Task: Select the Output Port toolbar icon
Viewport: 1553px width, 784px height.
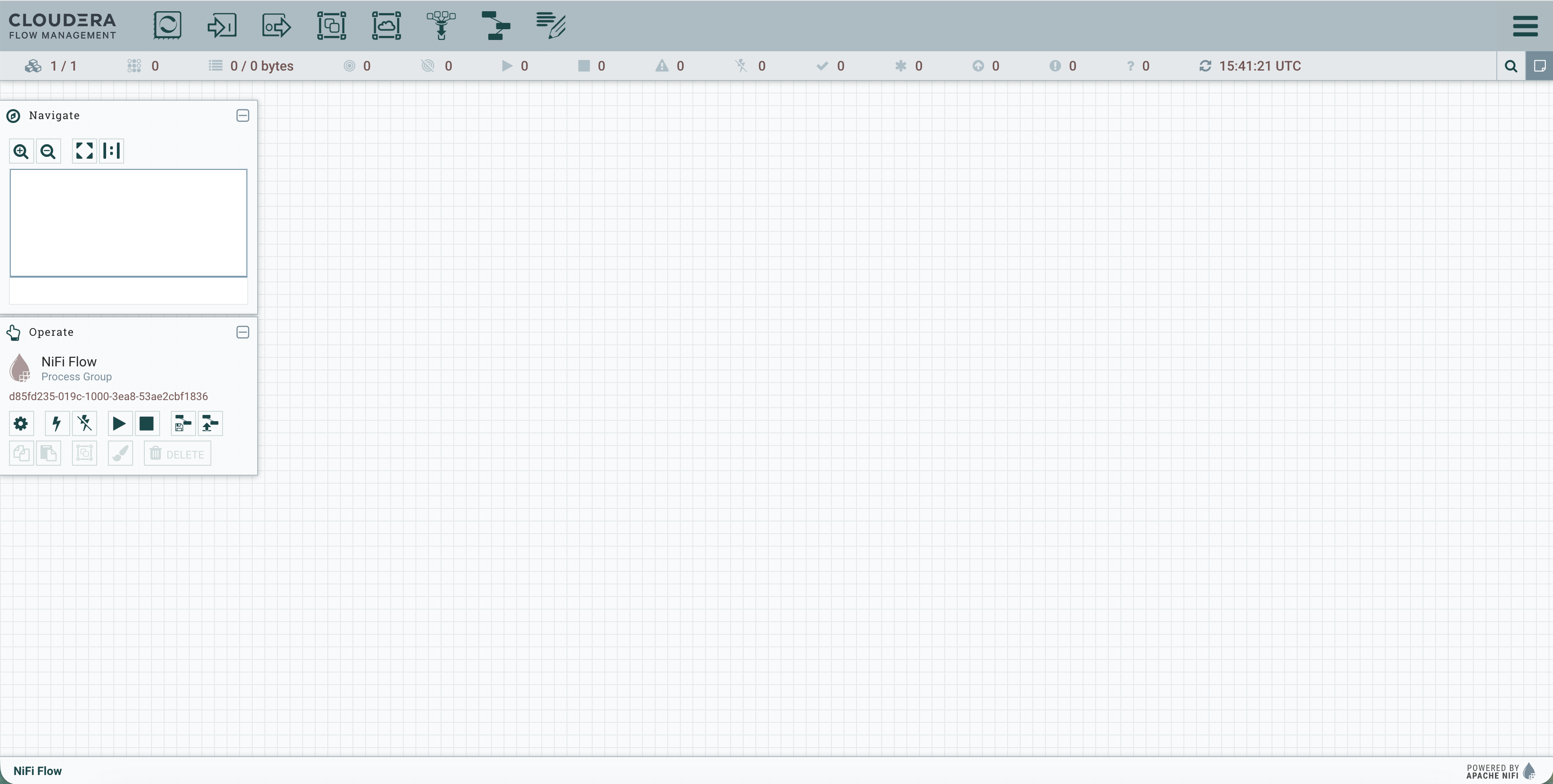Action: 277,25
